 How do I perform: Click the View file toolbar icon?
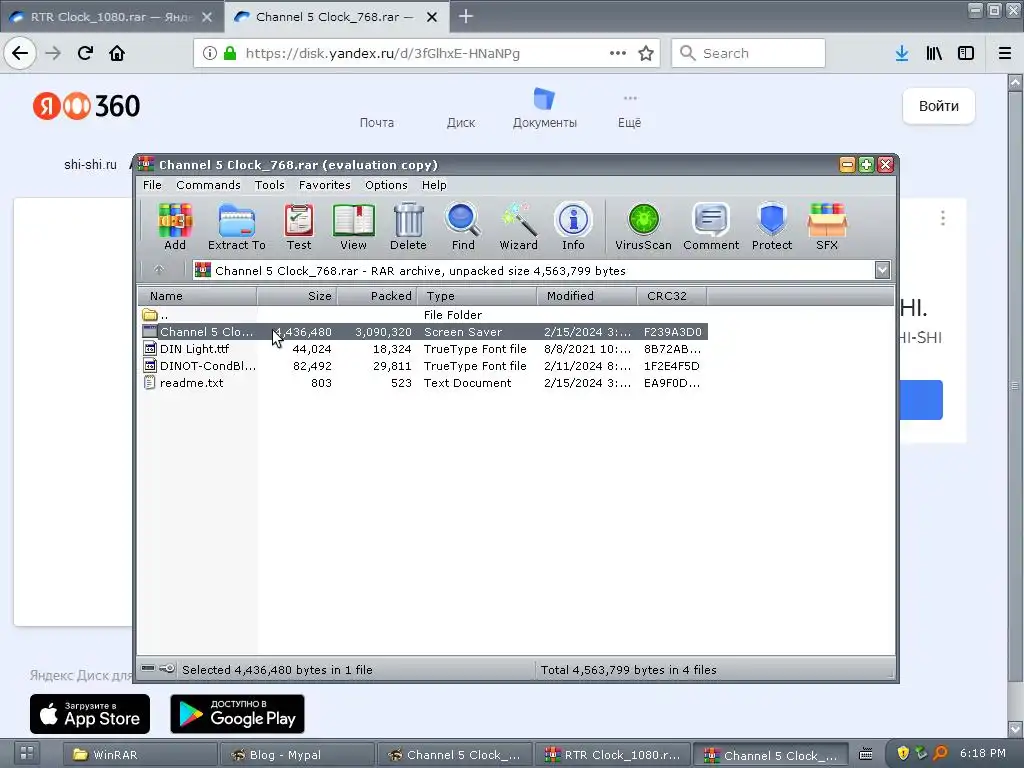[x=353, y=227]
